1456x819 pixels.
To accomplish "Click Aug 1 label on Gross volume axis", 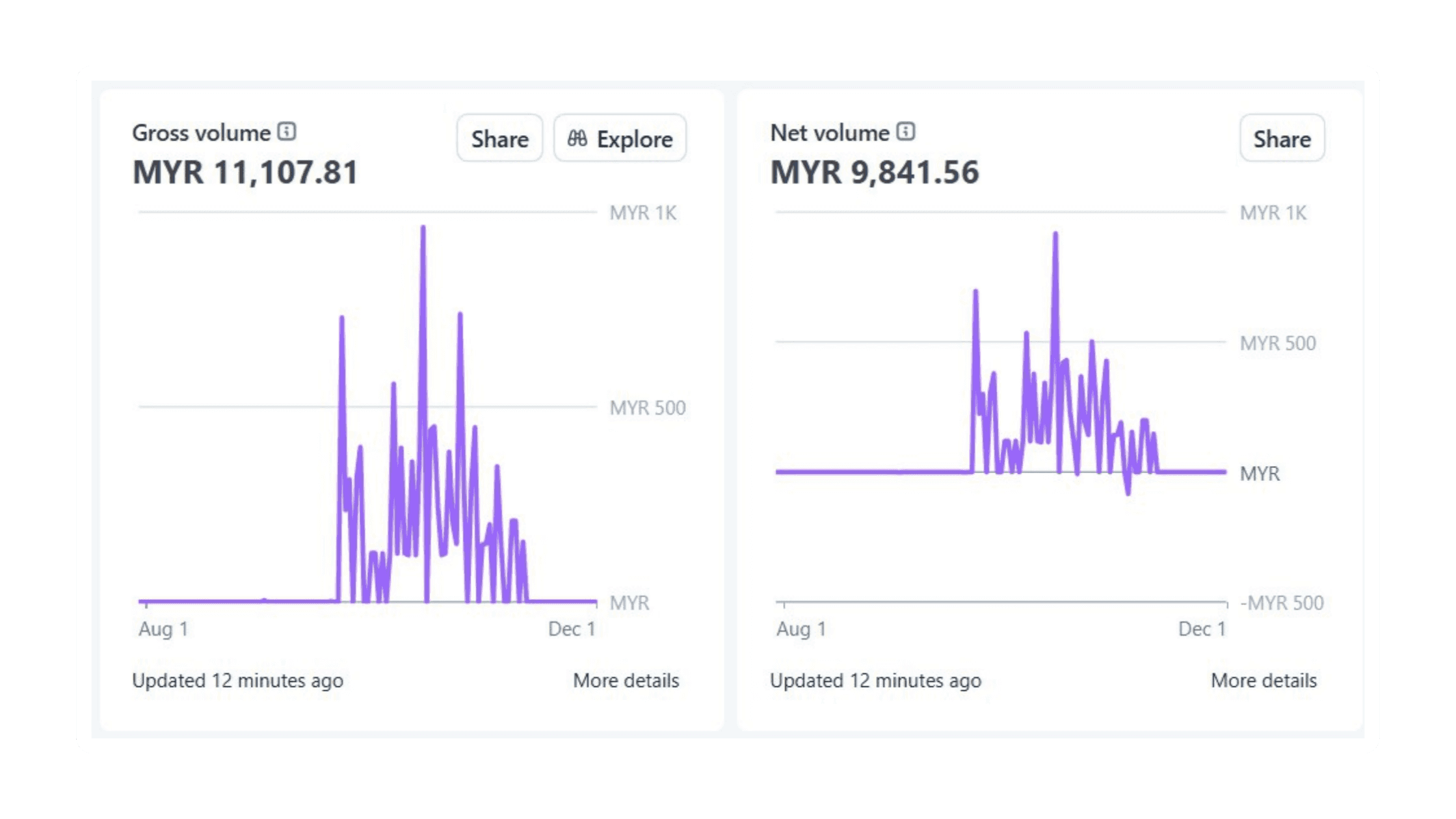I will click(x=163, y=629).
